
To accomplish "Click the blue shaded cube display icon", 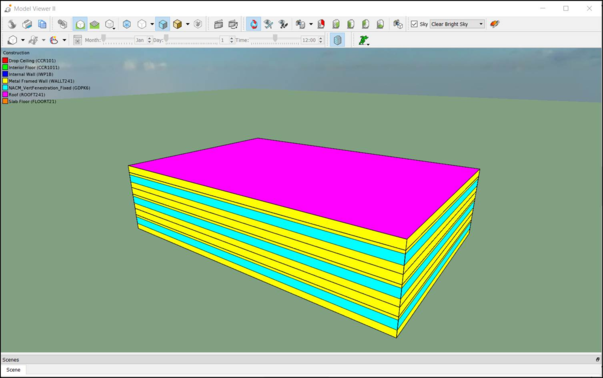I will pos(163,24).
